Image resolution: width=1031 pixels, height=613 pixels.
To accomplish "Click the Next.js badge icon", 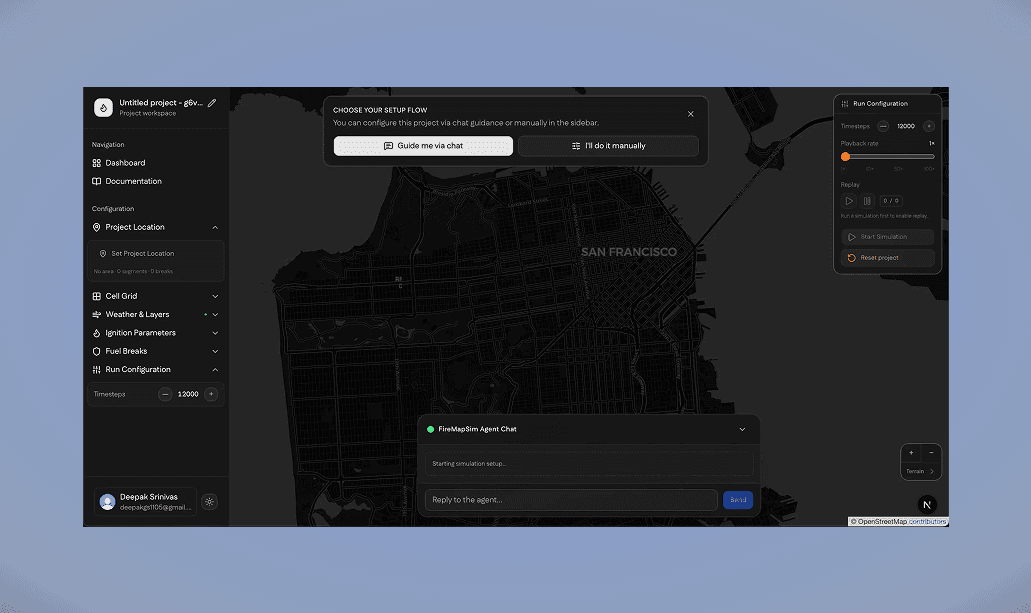I will pos(928,504).
